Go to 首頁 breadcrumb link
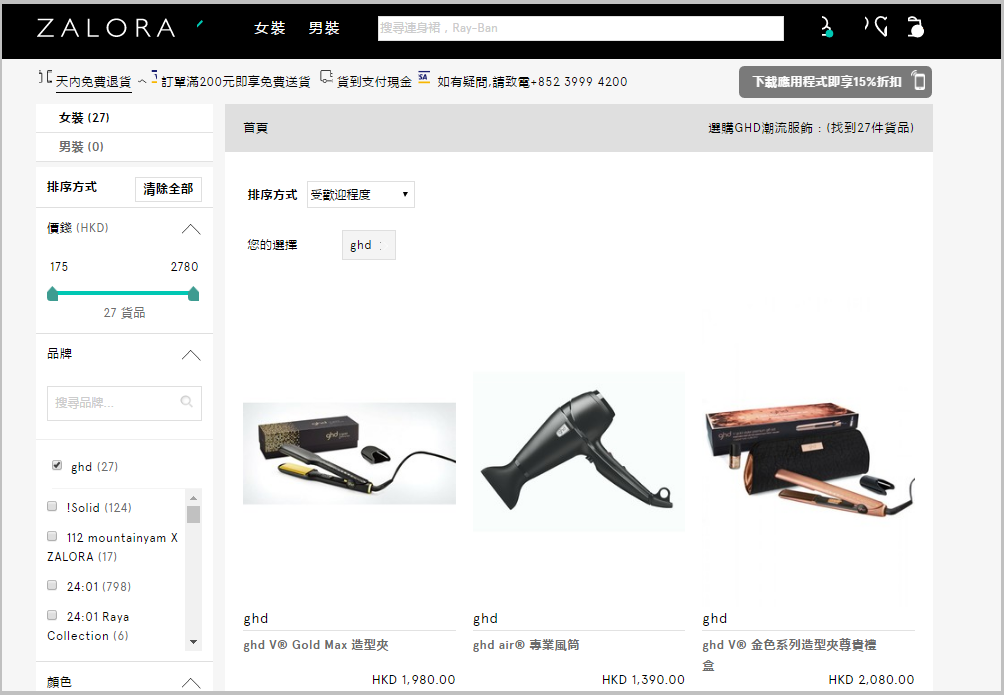The width and height of the screenshot is (1004, 695). [x=255, y=128]
